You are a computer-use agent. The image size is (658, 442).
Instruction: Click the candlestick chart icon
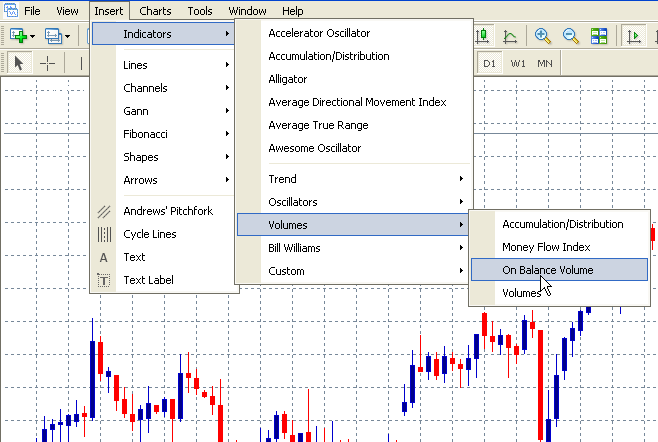pyautogui.click(x=483, y=36)
